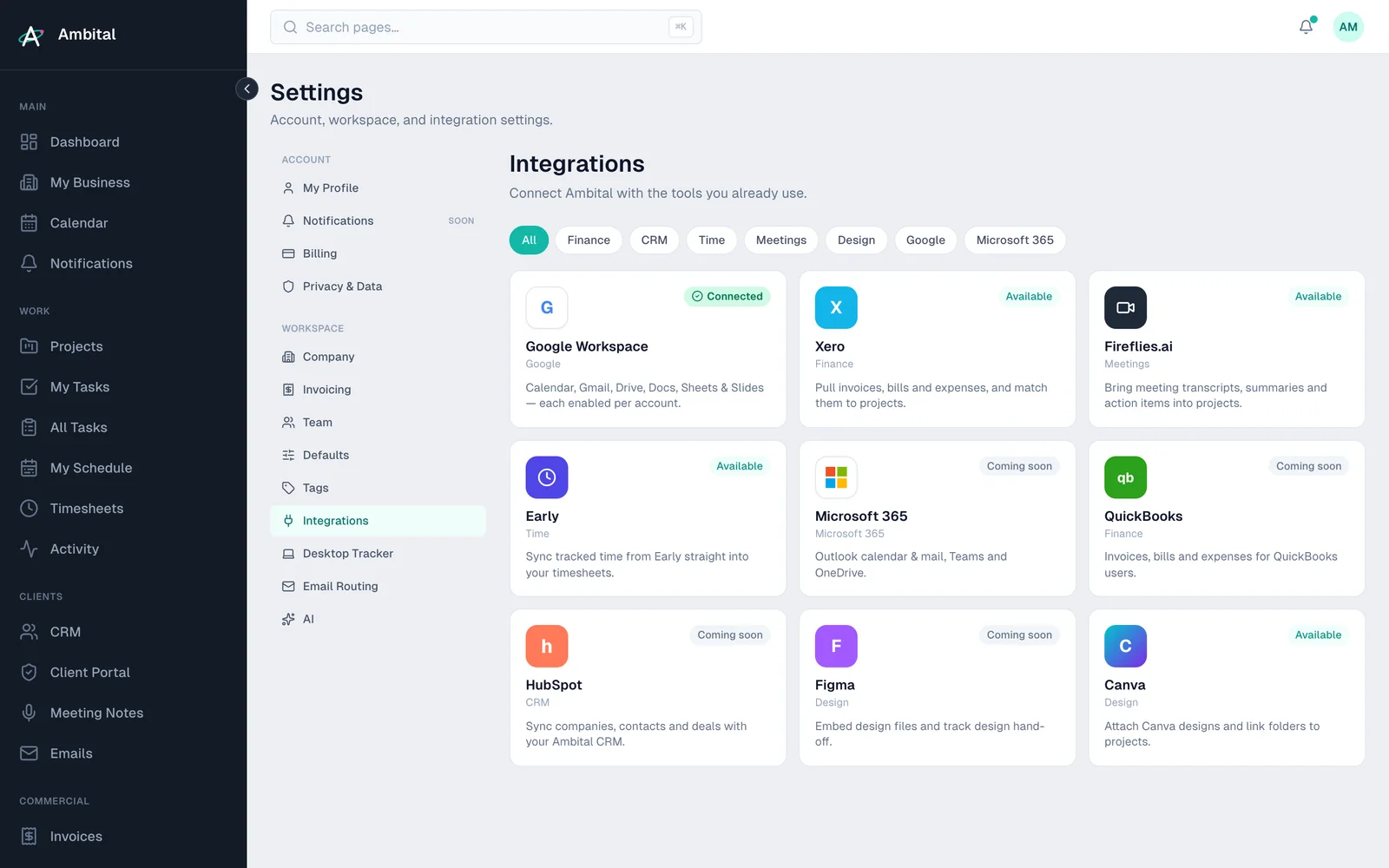Open Defaults settings
Screen dimensions: 1389x868
point(378,455)
